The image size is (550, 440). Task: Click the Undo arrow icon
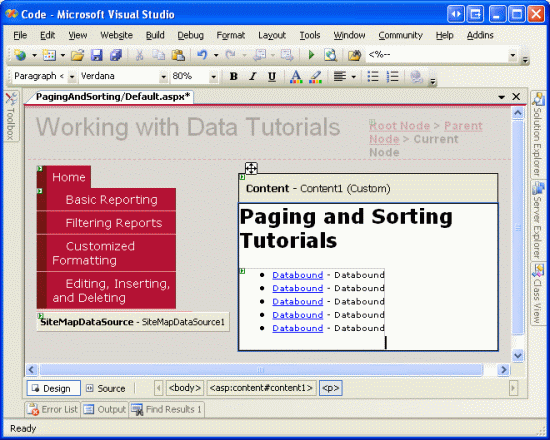[x=202, y=55]
